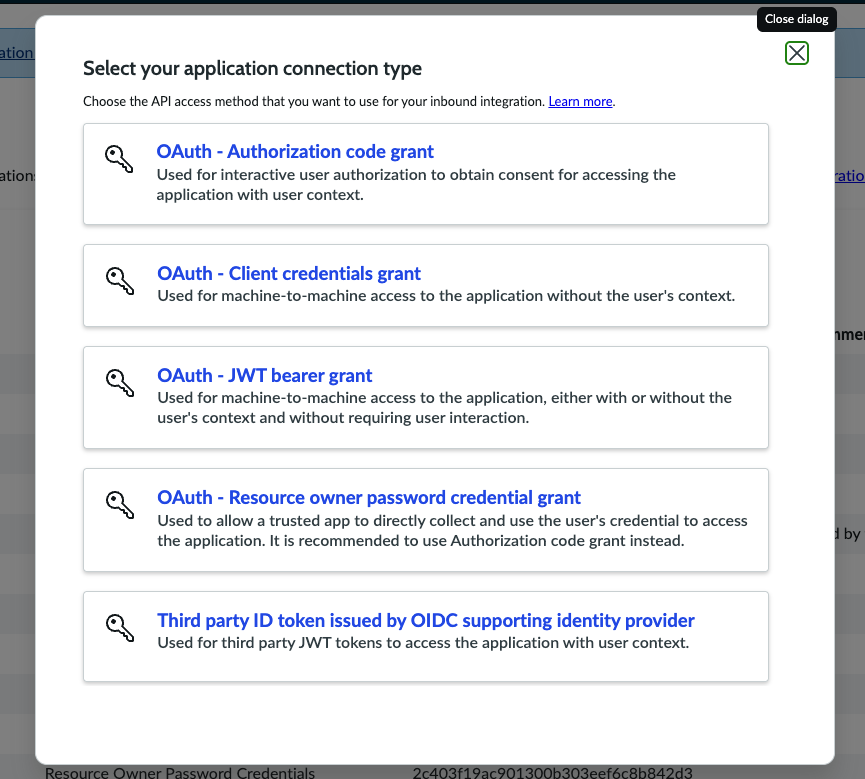
Task: Click the key icon beside Client credentials grant
Action: click(x=119, y=282)
